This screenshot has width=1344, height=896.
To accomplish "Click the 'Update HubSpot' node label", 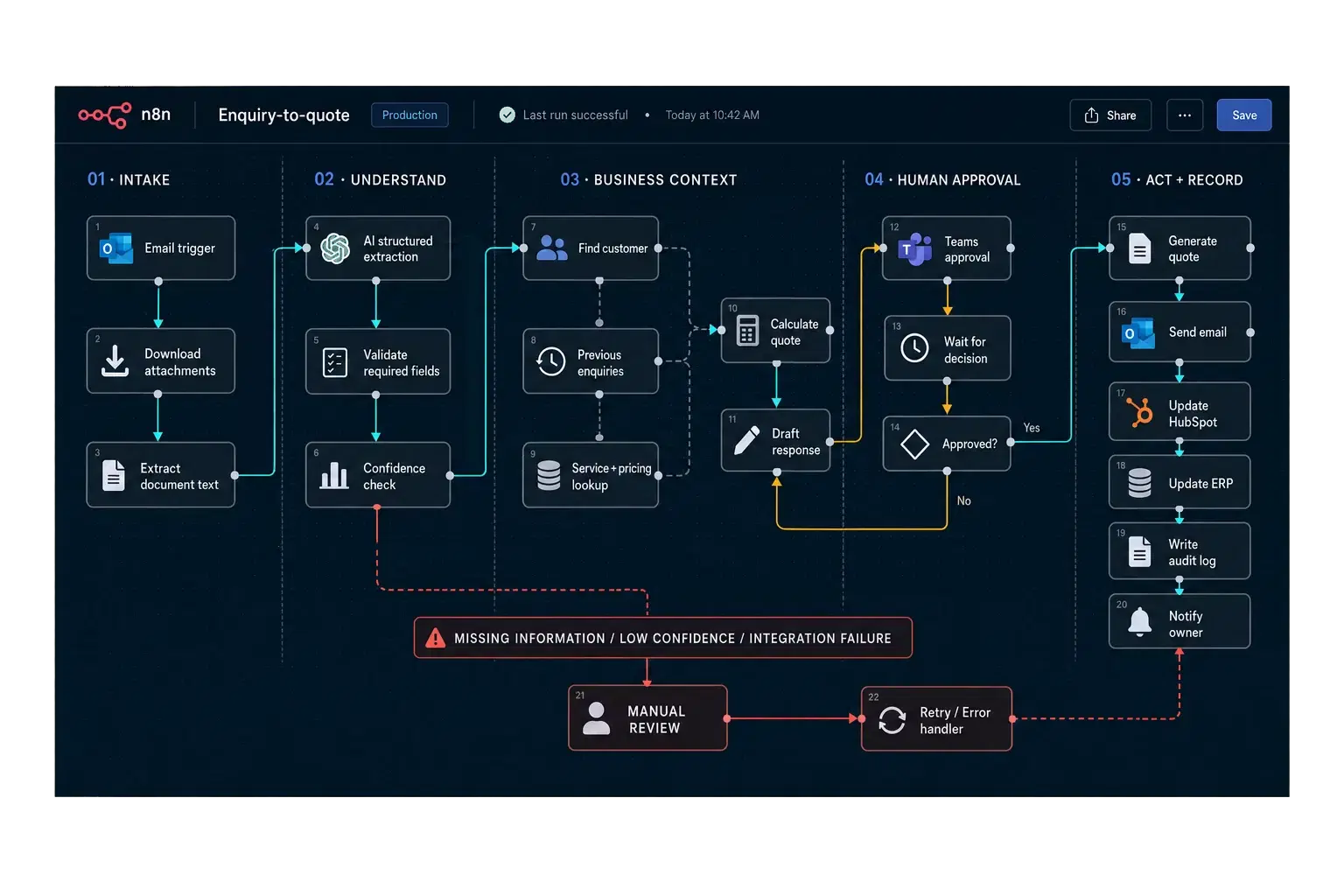I will click(1193, 414).
